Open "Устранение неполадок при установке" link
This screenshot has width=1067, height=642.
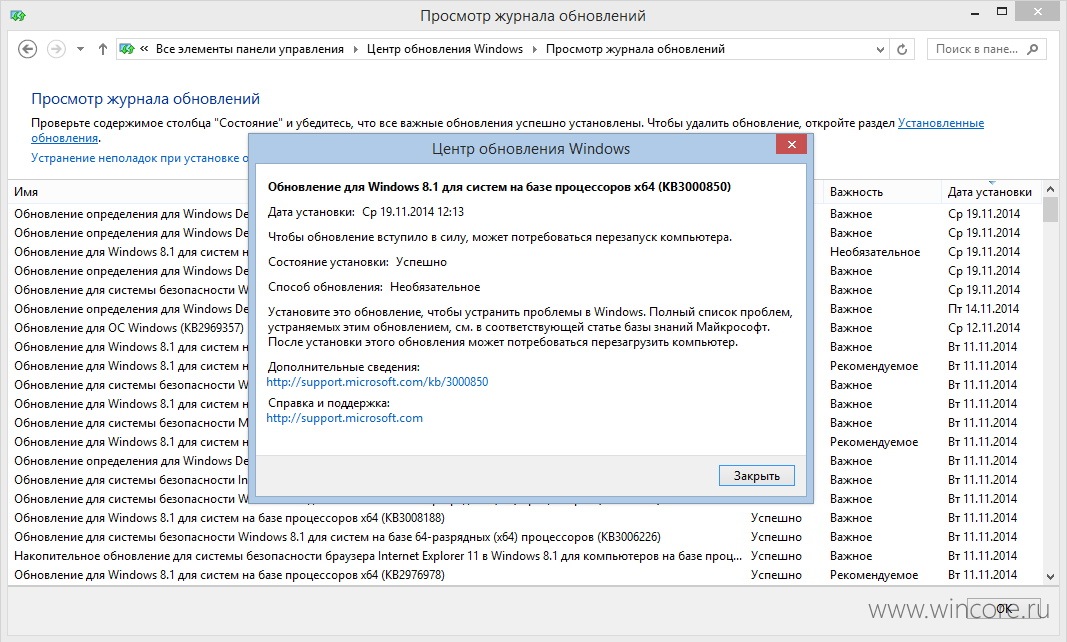[x=140, y=158]
